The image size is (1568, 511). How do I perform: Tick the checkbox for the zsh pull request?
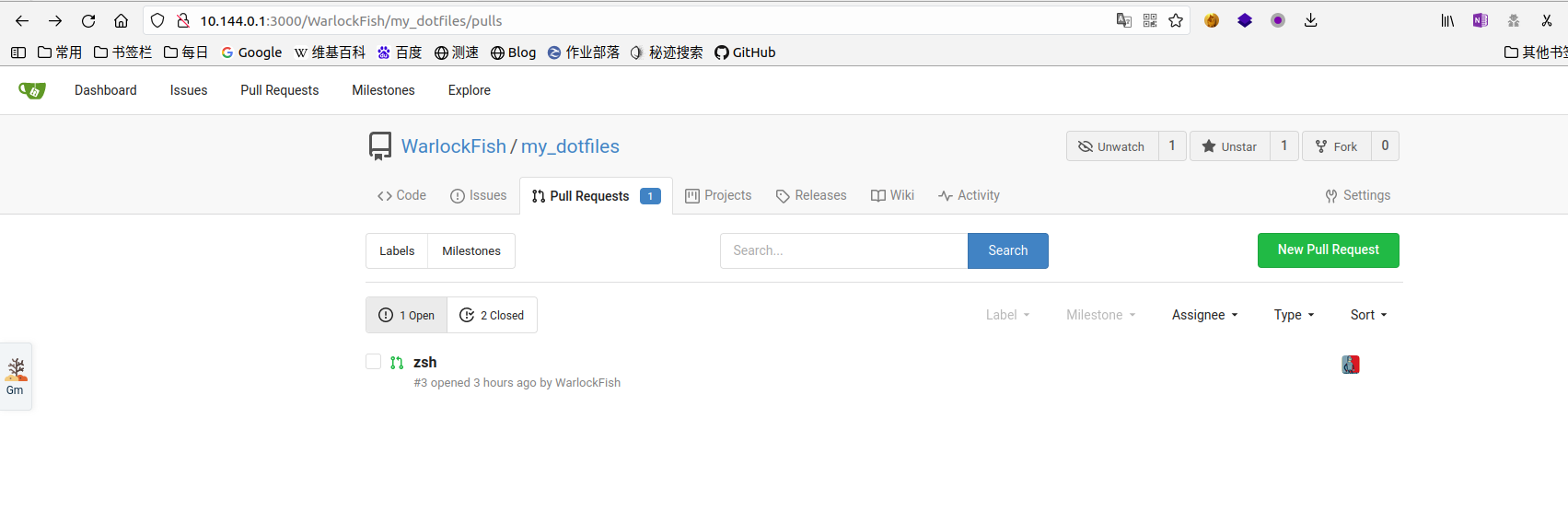coord(373,362)
